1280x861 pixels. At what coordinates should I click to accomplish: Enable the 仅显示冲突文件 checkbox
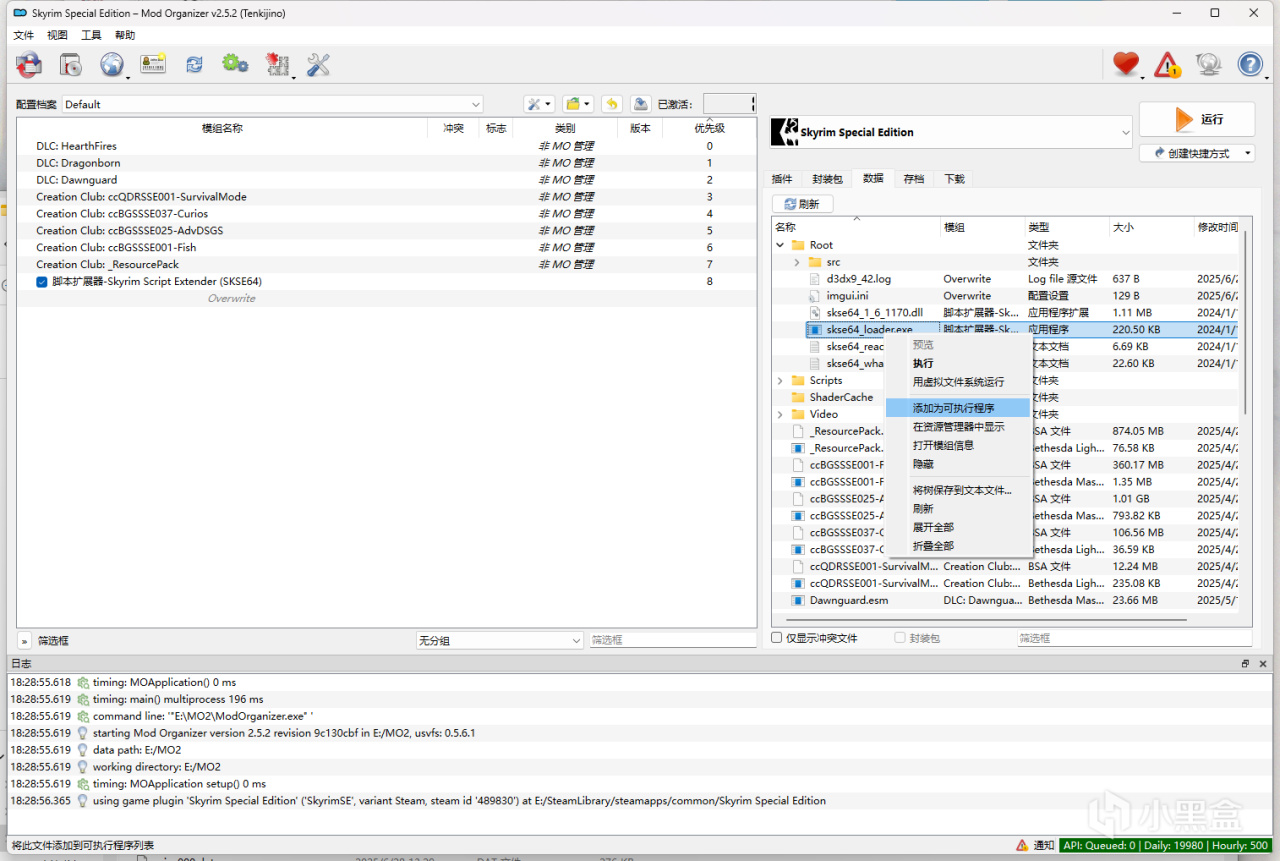tap(777, 638)
